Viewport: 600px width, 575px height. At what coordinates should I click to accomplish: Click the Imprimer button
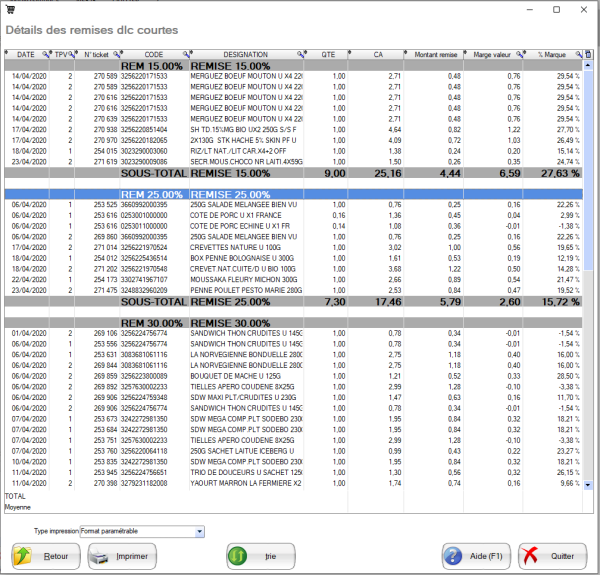click(122, 556)
